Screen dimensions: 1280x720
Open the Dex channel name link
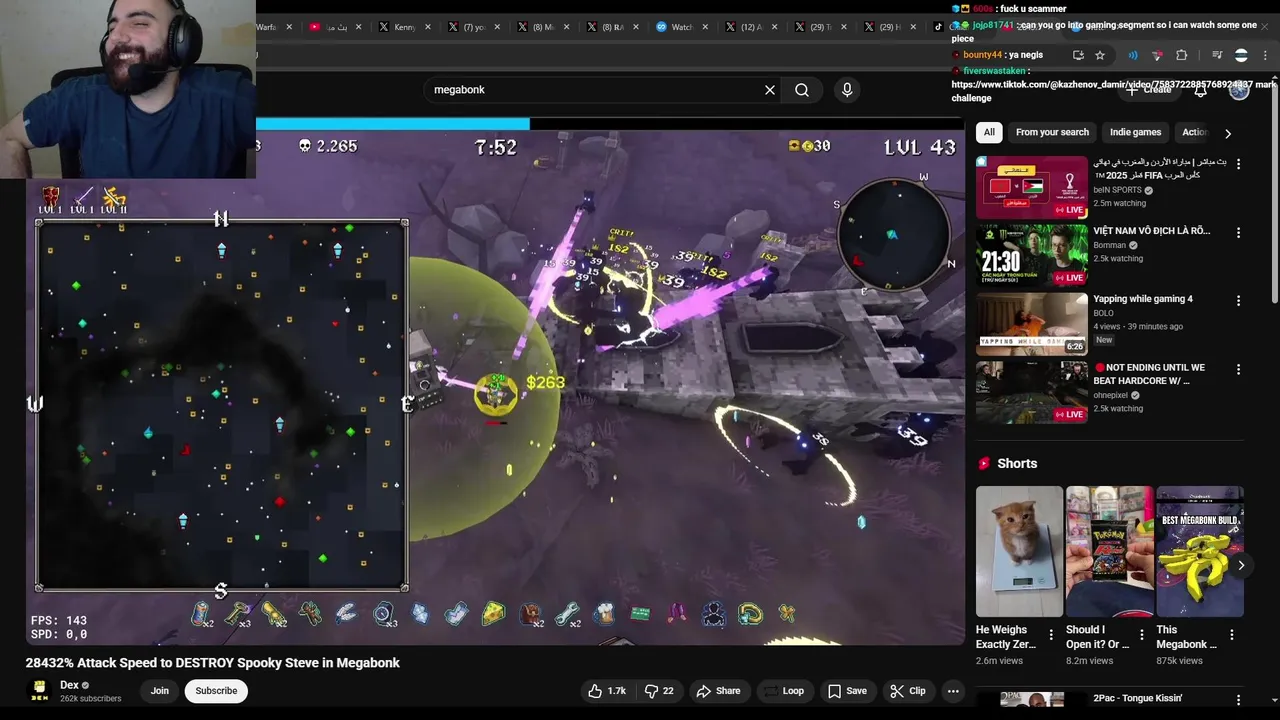coord(69,685)
